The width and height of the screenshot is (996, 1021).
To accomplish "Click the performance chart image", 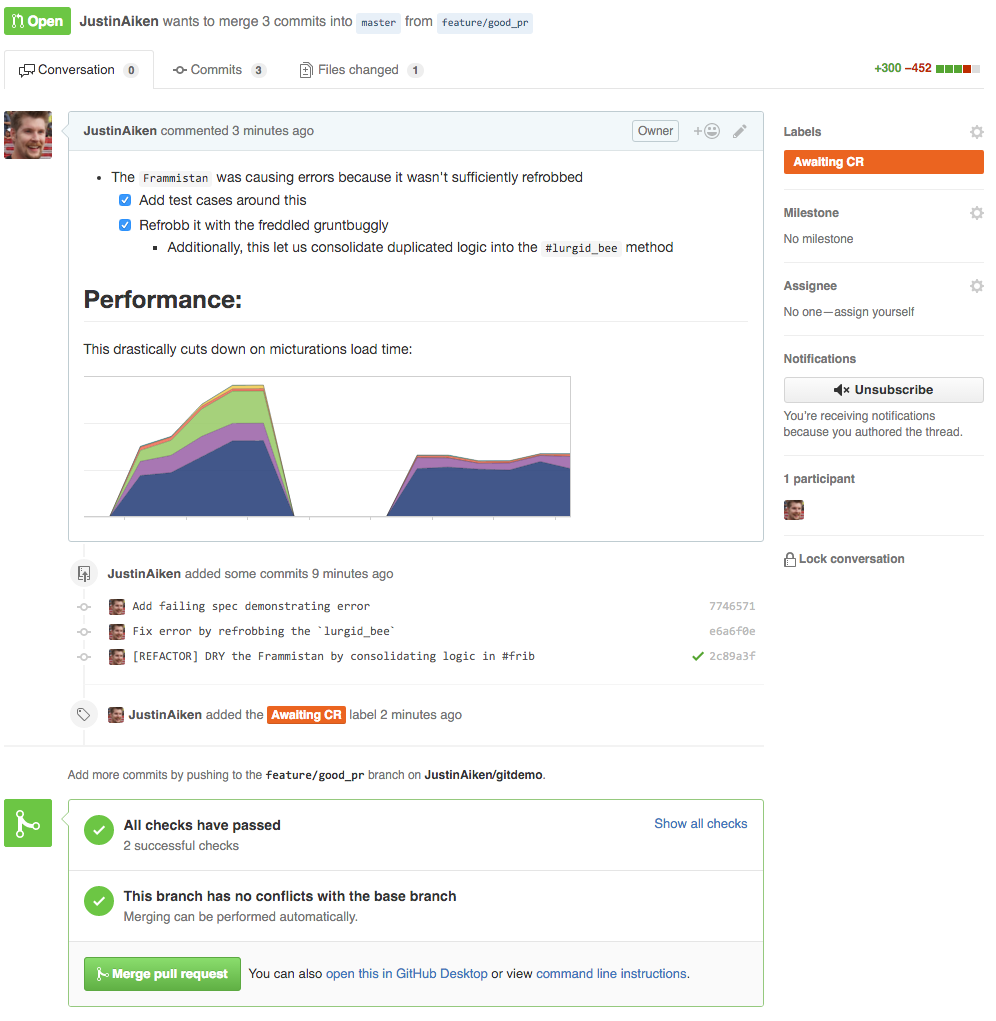I will [327, 447].
